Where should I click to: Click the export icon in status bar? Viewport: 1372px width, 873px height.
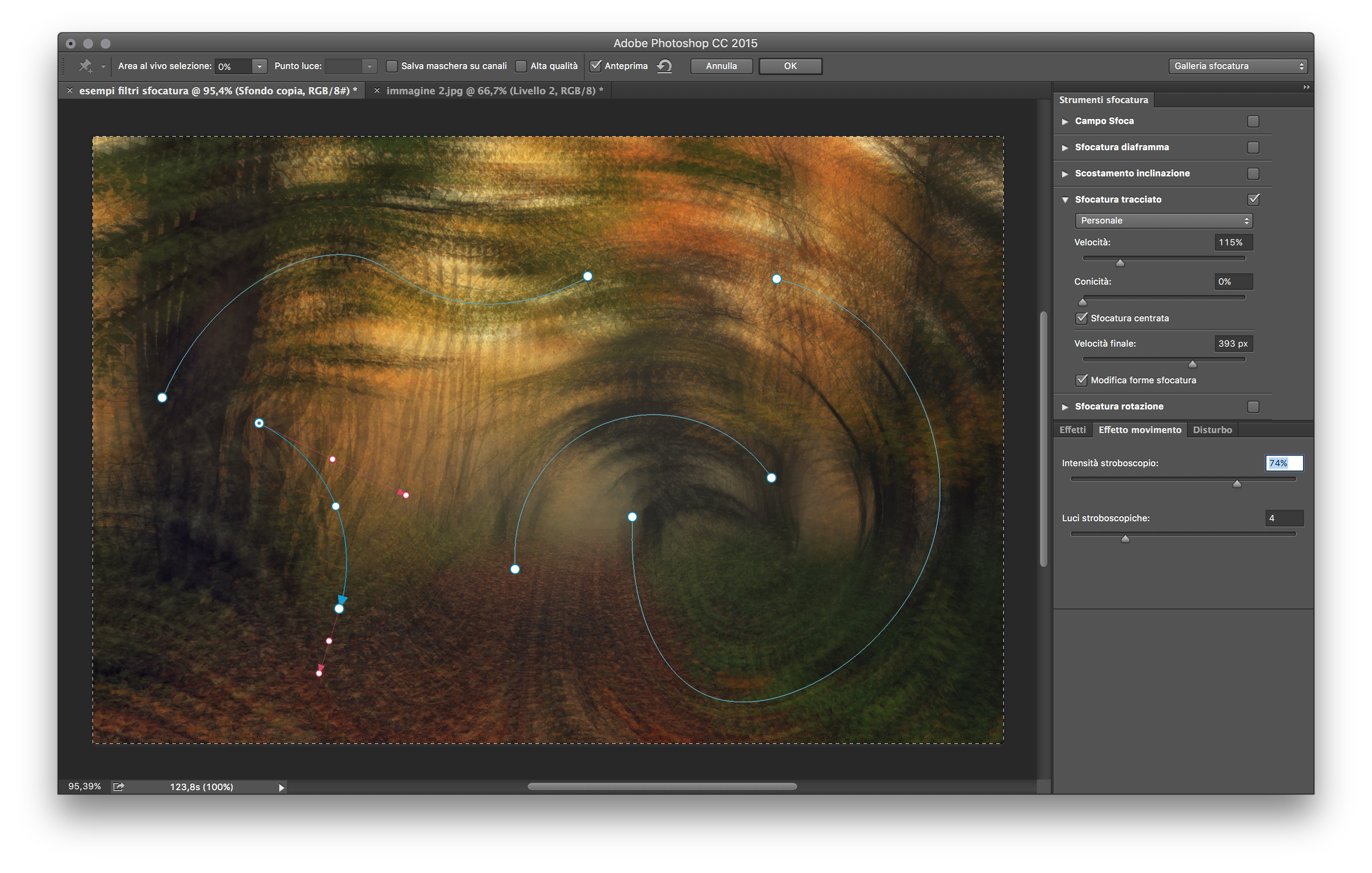tap(119, 787)
